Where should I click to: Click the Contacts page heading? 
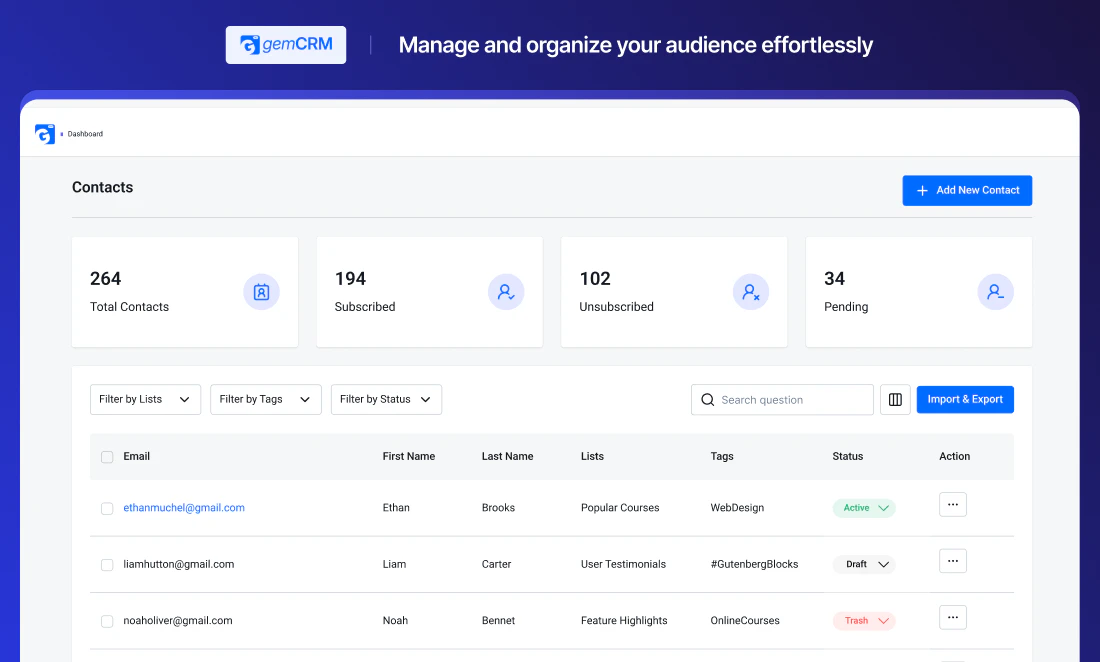click(102, 187)
